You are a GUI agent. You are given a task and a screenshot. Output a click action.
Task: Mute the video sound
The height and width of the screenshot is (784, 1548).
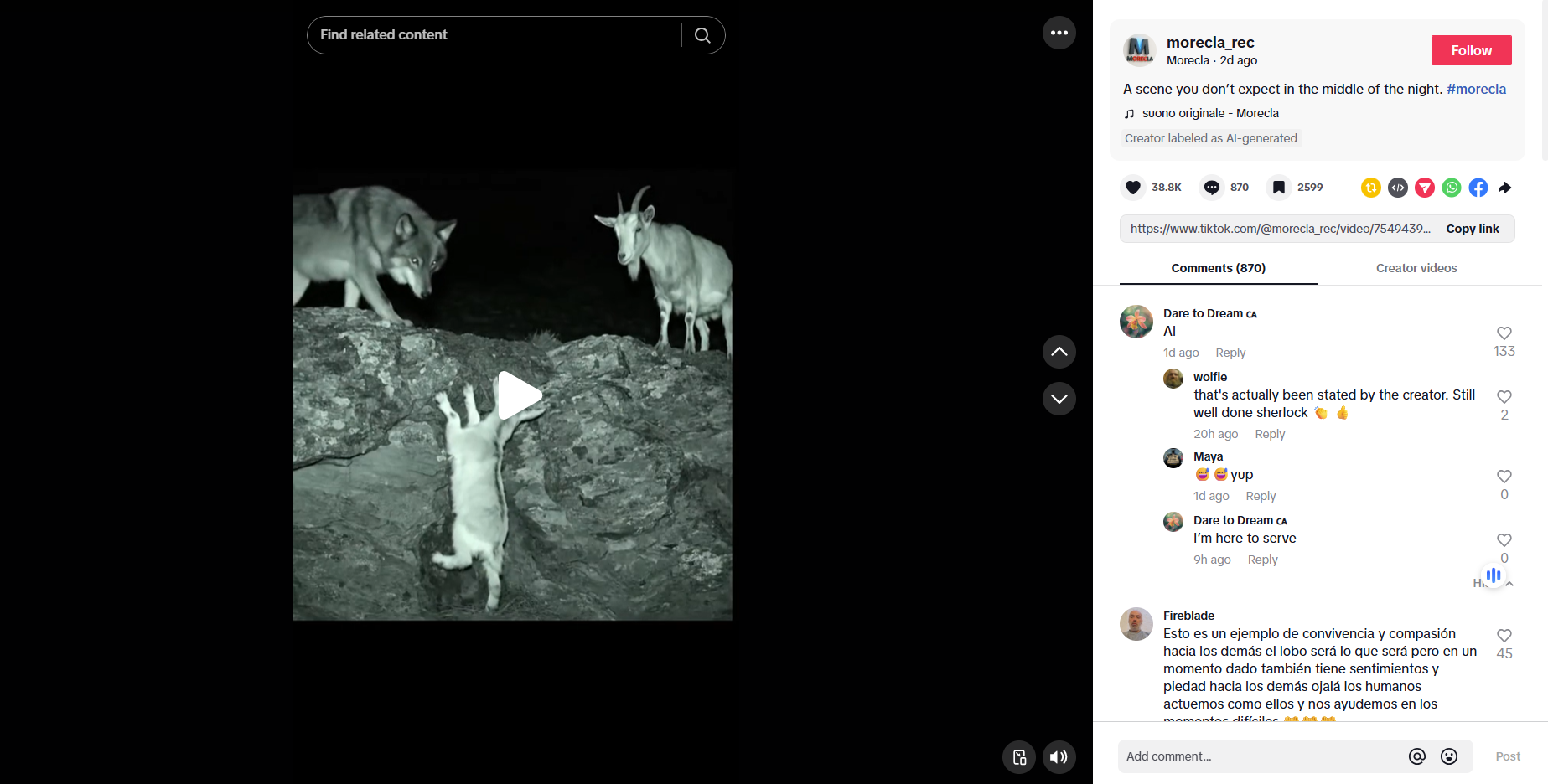pos(1059,757)
